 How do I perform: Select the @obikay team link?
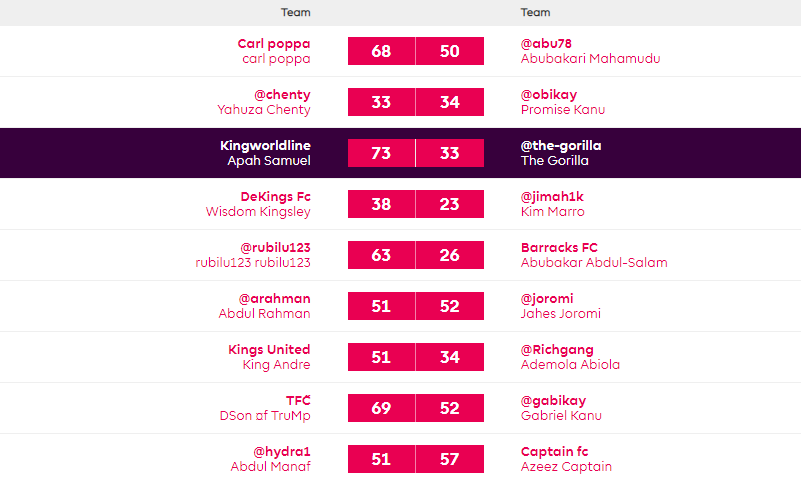[x=547, y=95]
